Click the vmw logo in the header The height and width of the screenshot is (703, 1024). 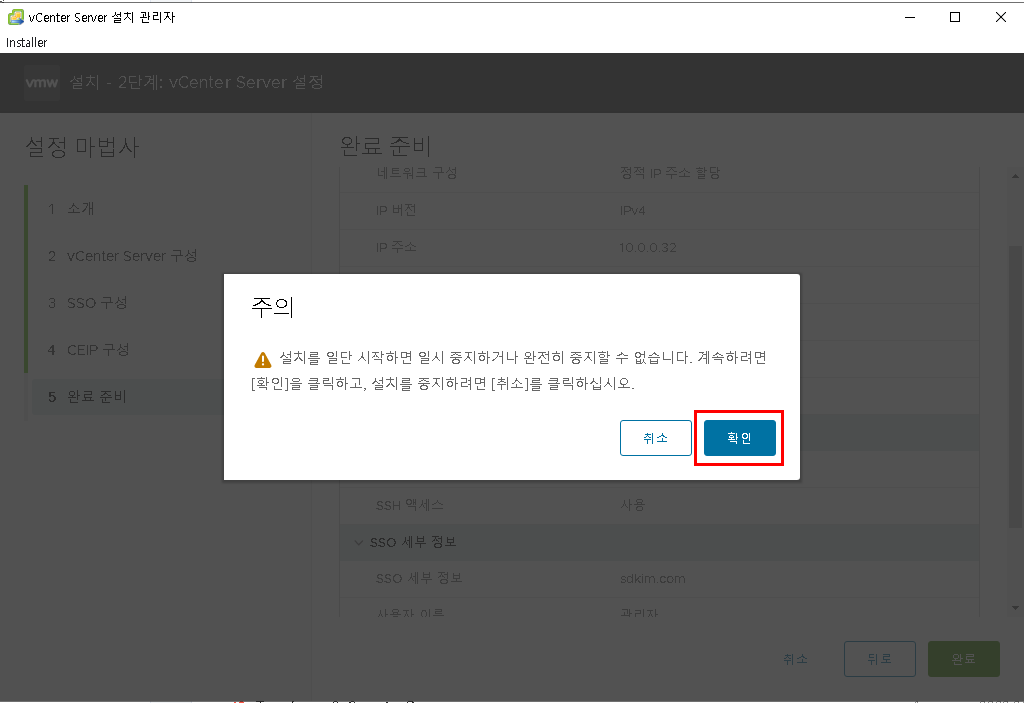click(x=42, y=82)
